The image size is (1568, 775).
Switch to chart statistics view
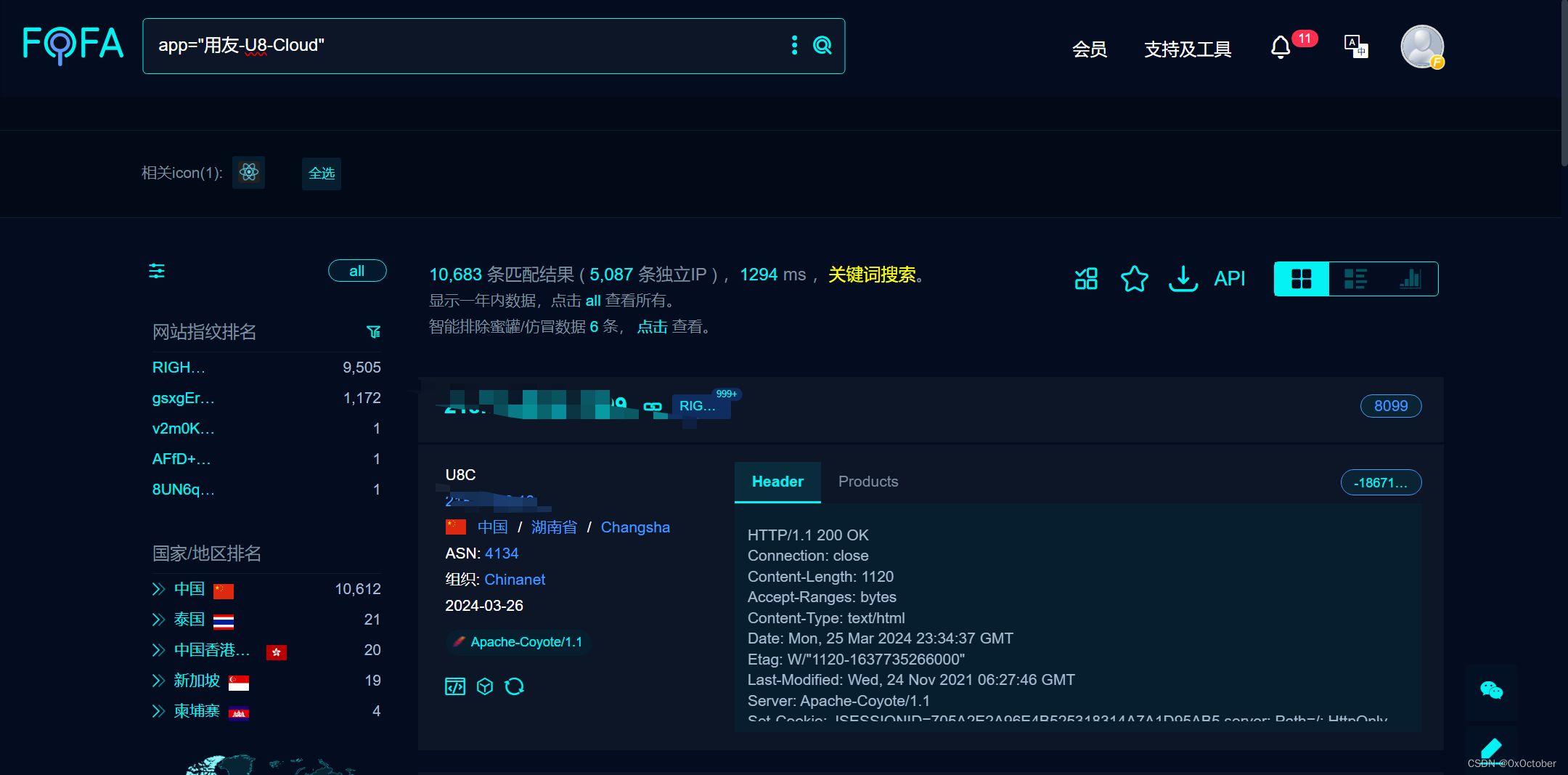click(1410, 279)
